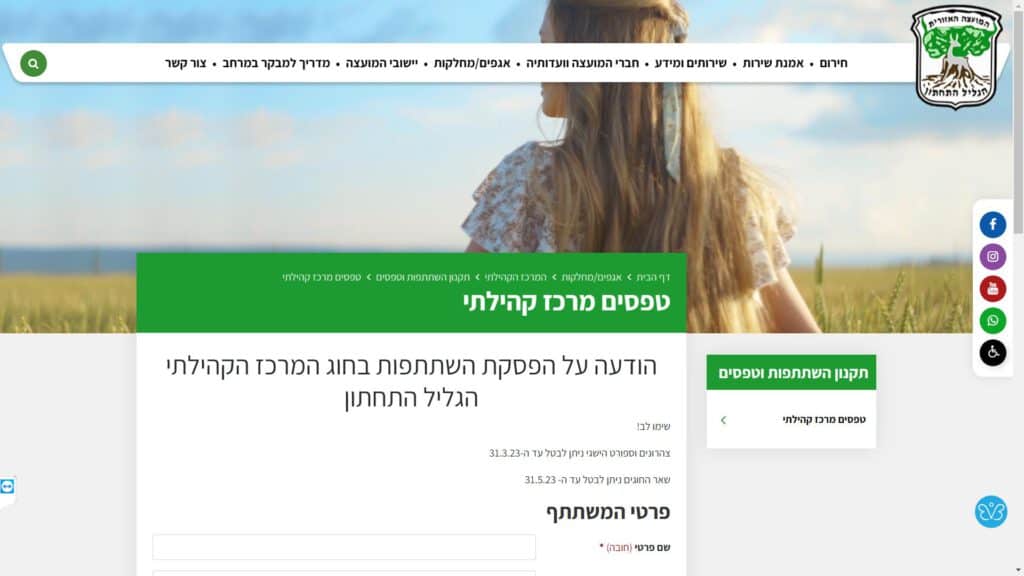This screenshot has height=576, width=1024.
Task: Open the YouTube channel icon
Action: click(x=992, y=289)
